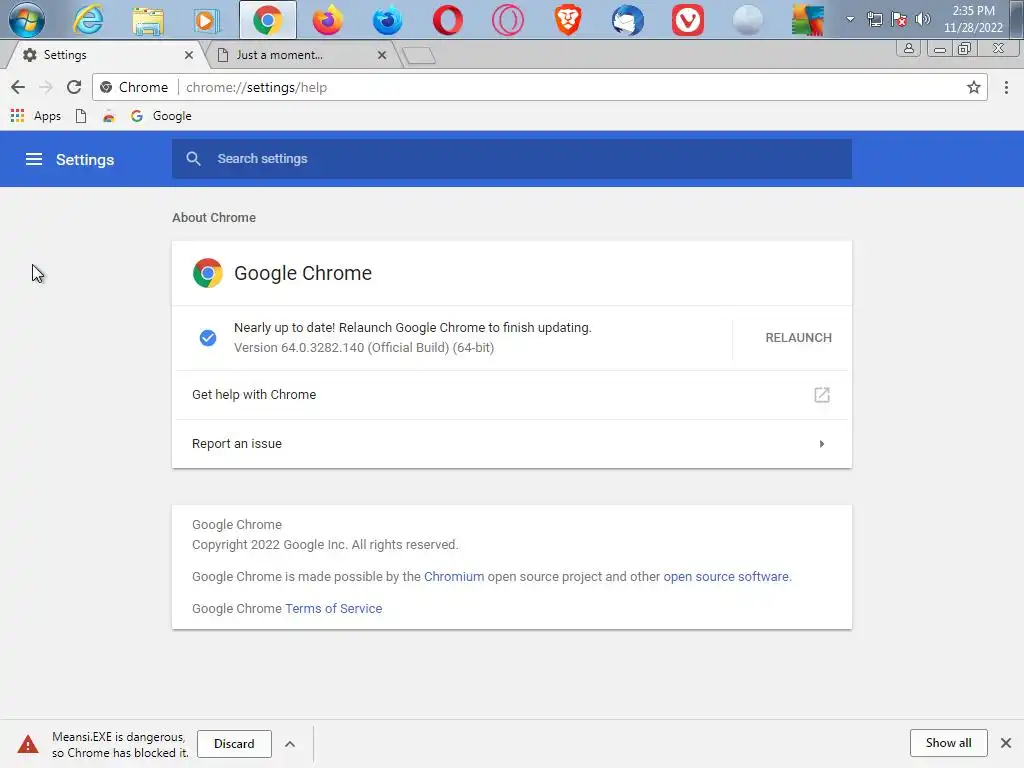Open the Terms of Service link
The height and width of the screenshot is (768, 1024).
[x=333, y=608]
